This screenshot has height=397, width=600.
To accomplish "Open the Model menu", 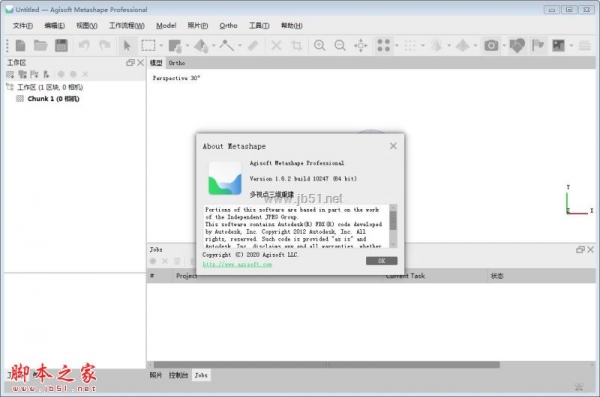I will tap(166, 26).
